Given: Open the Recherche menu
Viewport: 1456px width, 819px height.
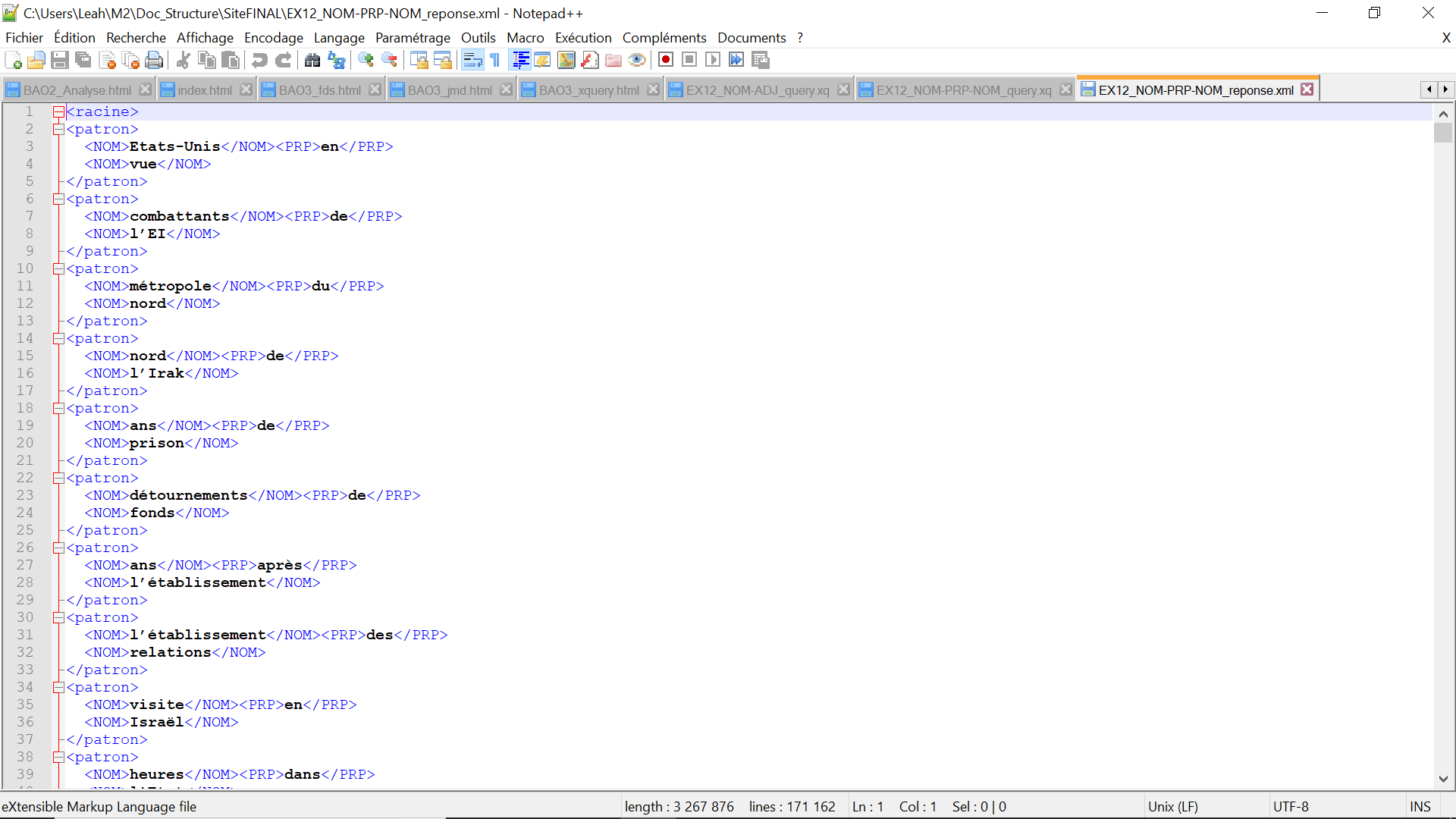Looking at the screenshot, I should [136, 38].
